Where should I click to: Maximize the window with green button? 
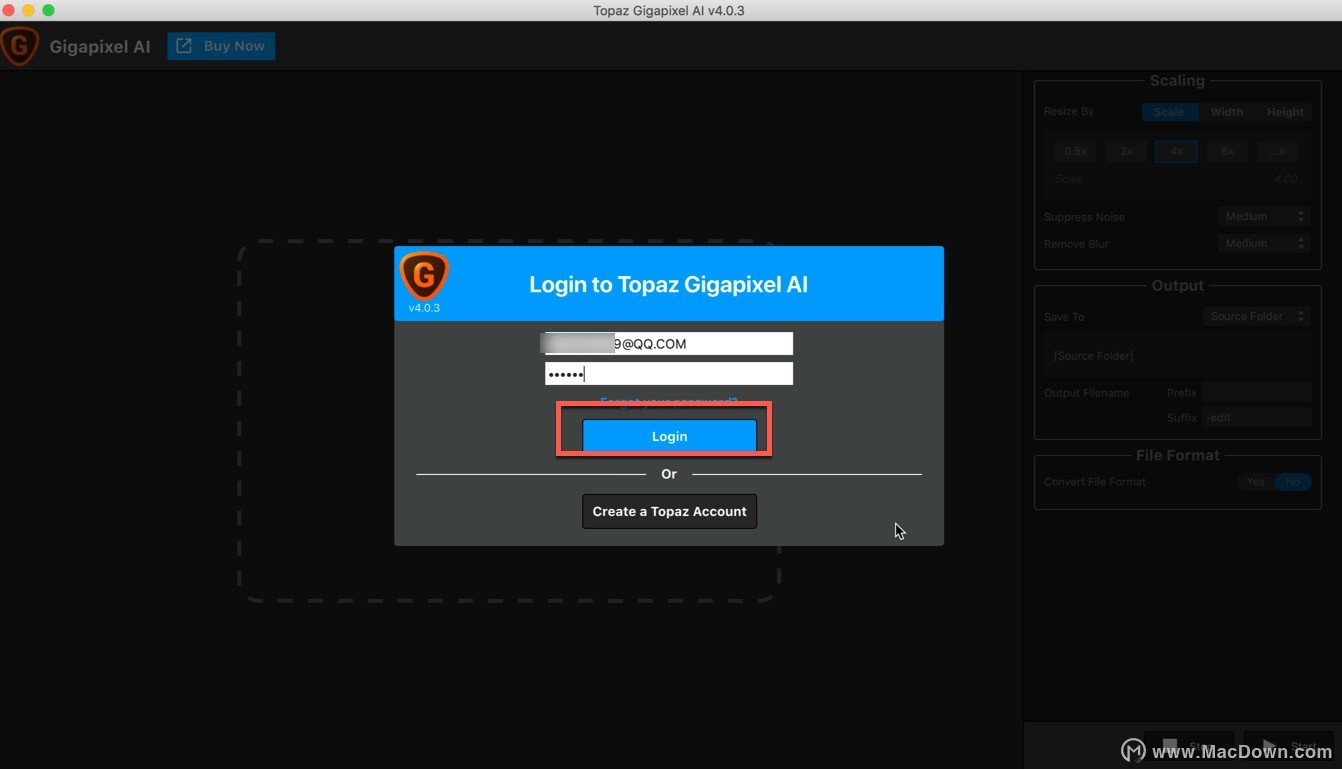48,10
